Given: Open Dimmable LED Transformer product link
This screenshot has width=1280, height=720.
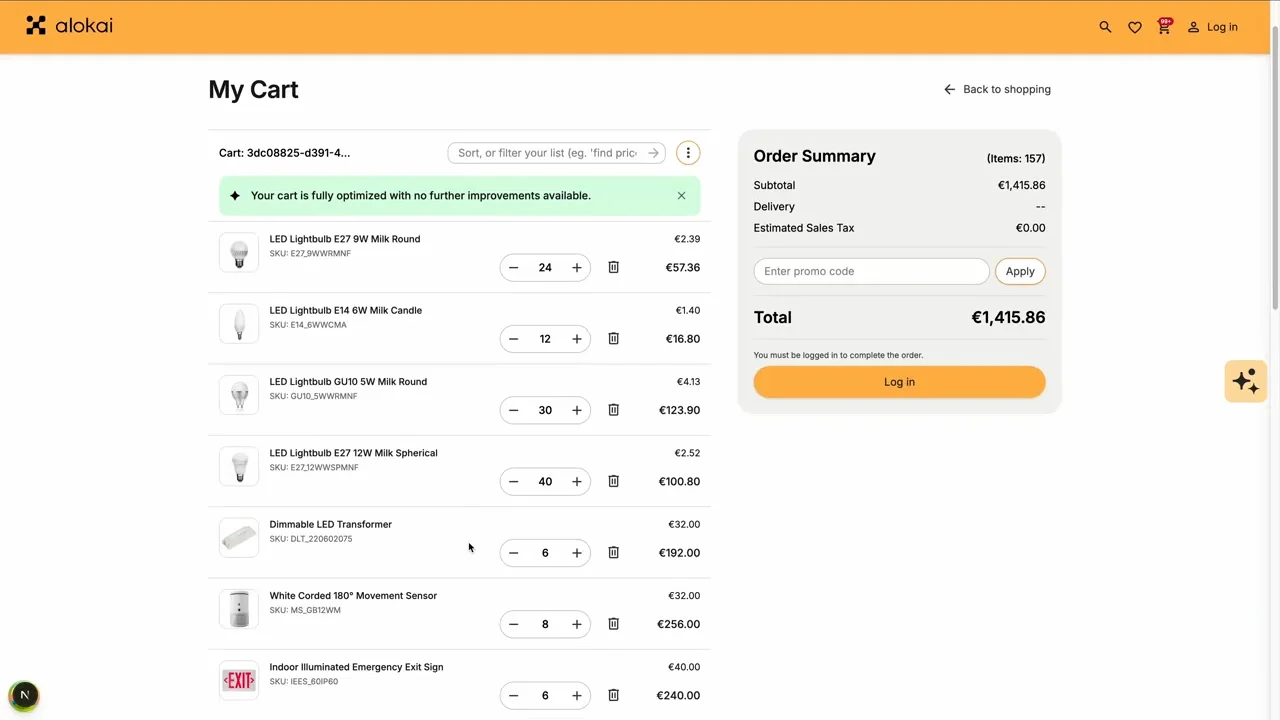Looking at the screenshot, I should pyautogui.click(x=330, y=524).
